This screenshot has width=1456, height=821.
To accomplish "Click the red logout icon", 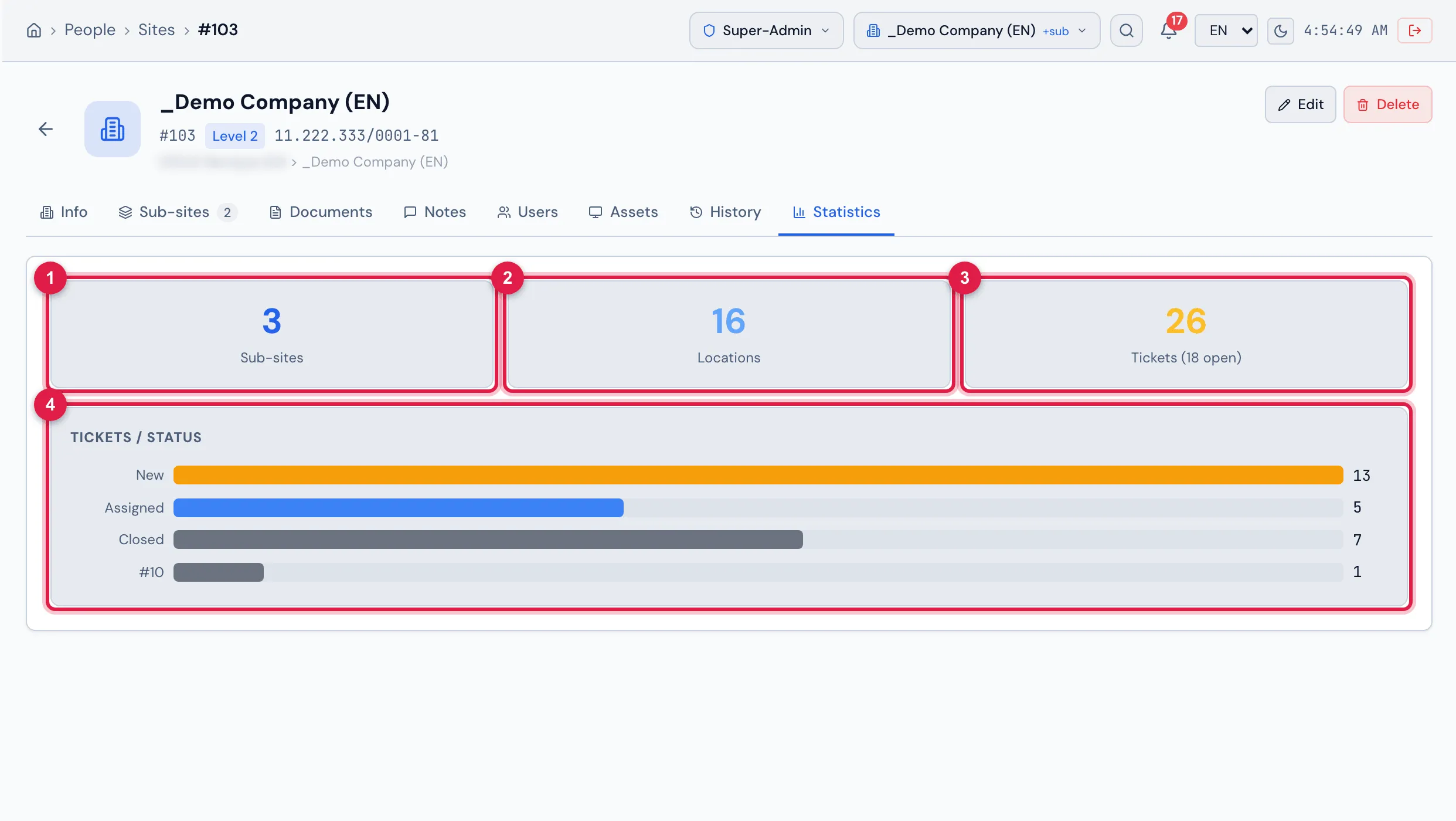I will (1414, 30).
